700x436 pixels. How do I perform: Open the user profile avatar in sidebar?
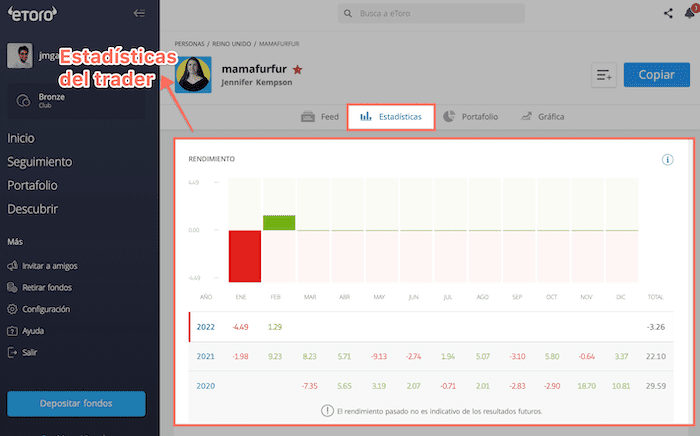tap(20, 56)
